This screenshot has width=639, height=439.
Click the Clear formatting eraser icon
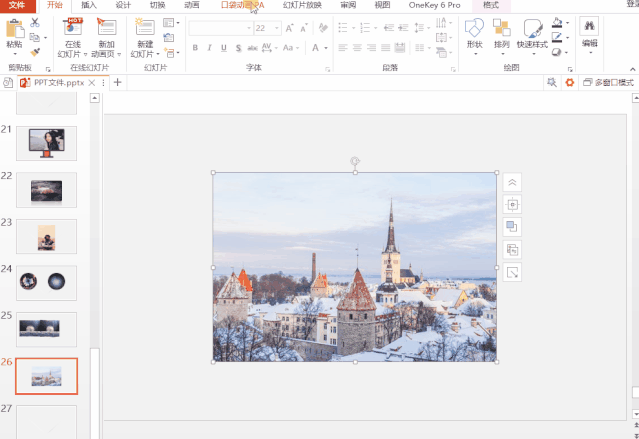[323, 28]
